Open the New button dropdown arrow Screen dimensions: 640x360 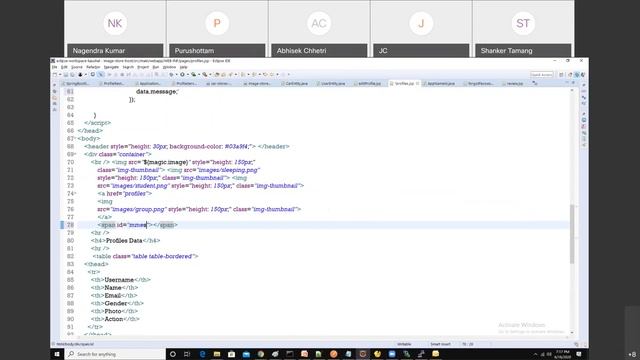(x=60, y=75)
